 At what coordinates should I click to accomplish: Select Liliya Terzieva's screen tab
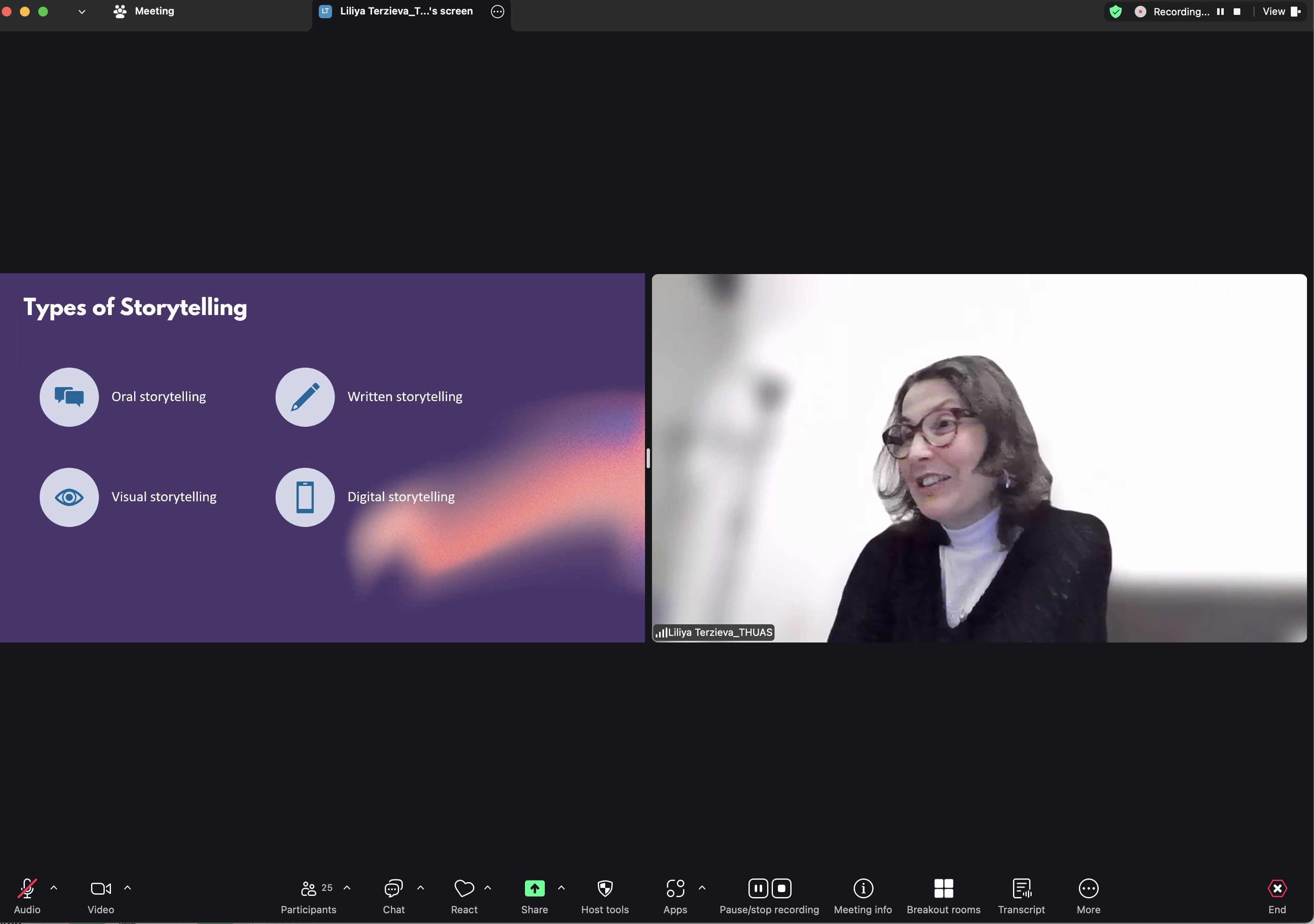[x=405, y=12]
